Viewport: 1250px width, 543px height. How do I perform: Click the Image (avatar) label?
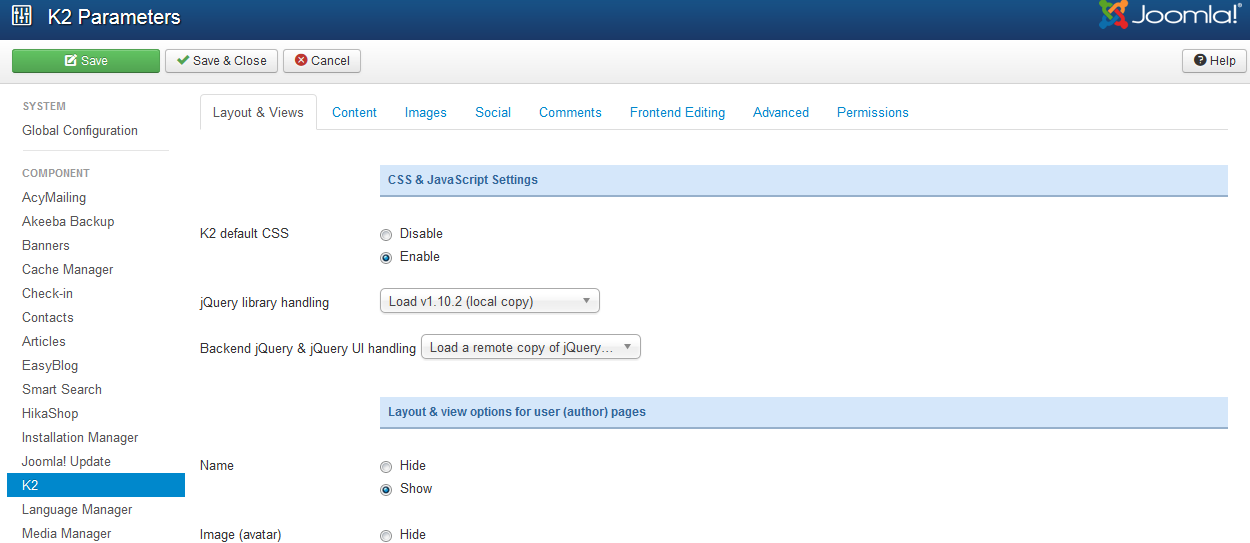click(241, 535)
